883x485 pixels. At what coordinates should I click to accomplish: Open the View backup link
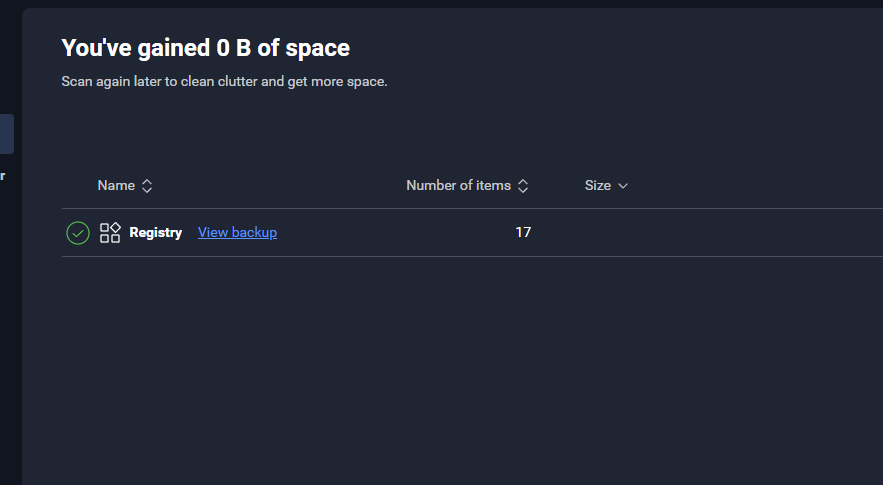[237, 232]
